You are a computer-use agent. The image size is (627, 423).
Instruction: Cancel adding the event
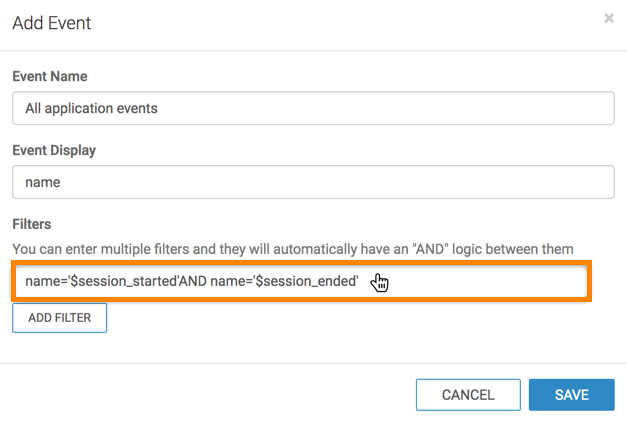click(468, 395)
